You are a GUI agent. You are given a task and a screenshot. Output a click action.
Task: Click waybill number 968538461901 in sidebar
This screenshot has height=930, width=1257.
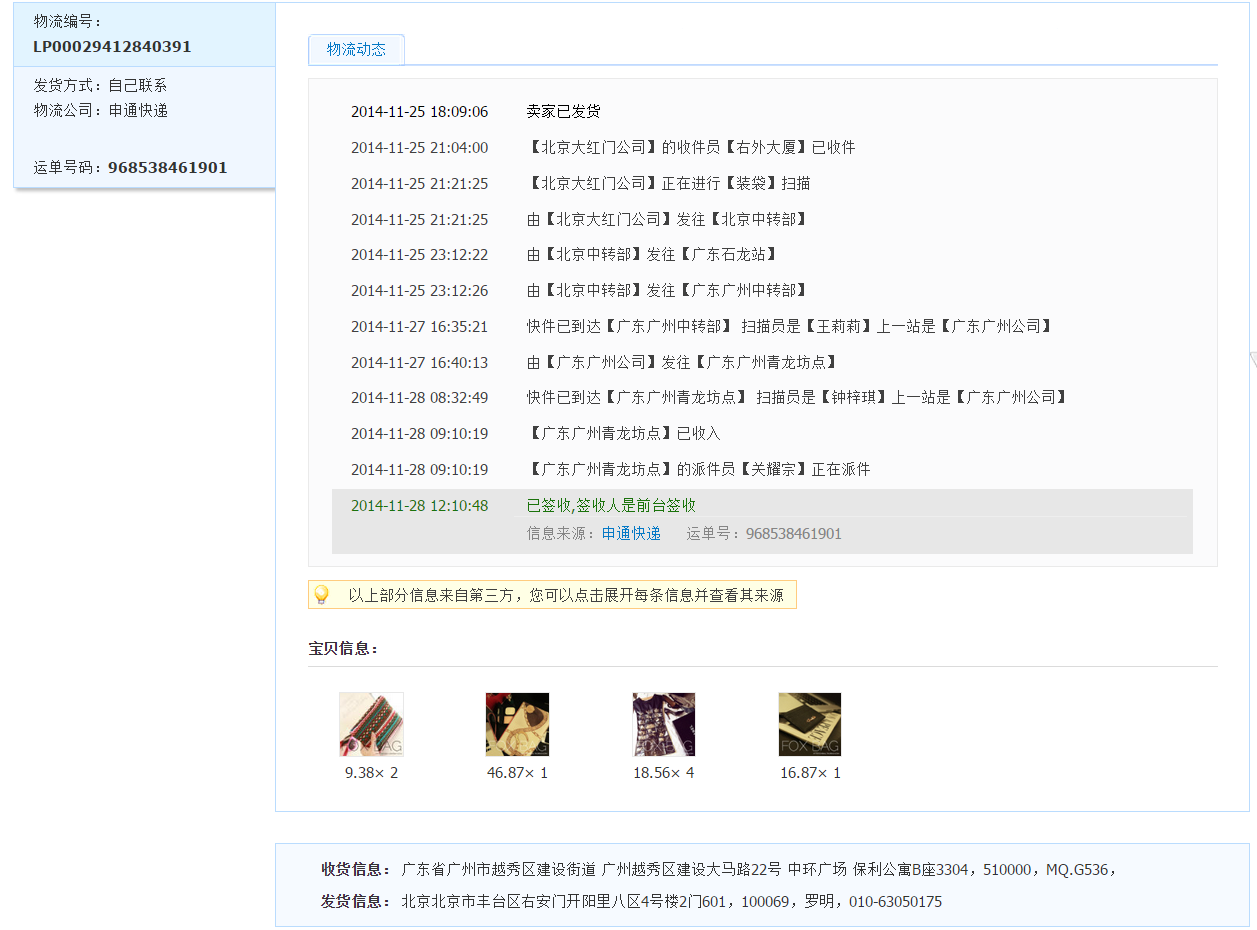[x=167, y=168]
